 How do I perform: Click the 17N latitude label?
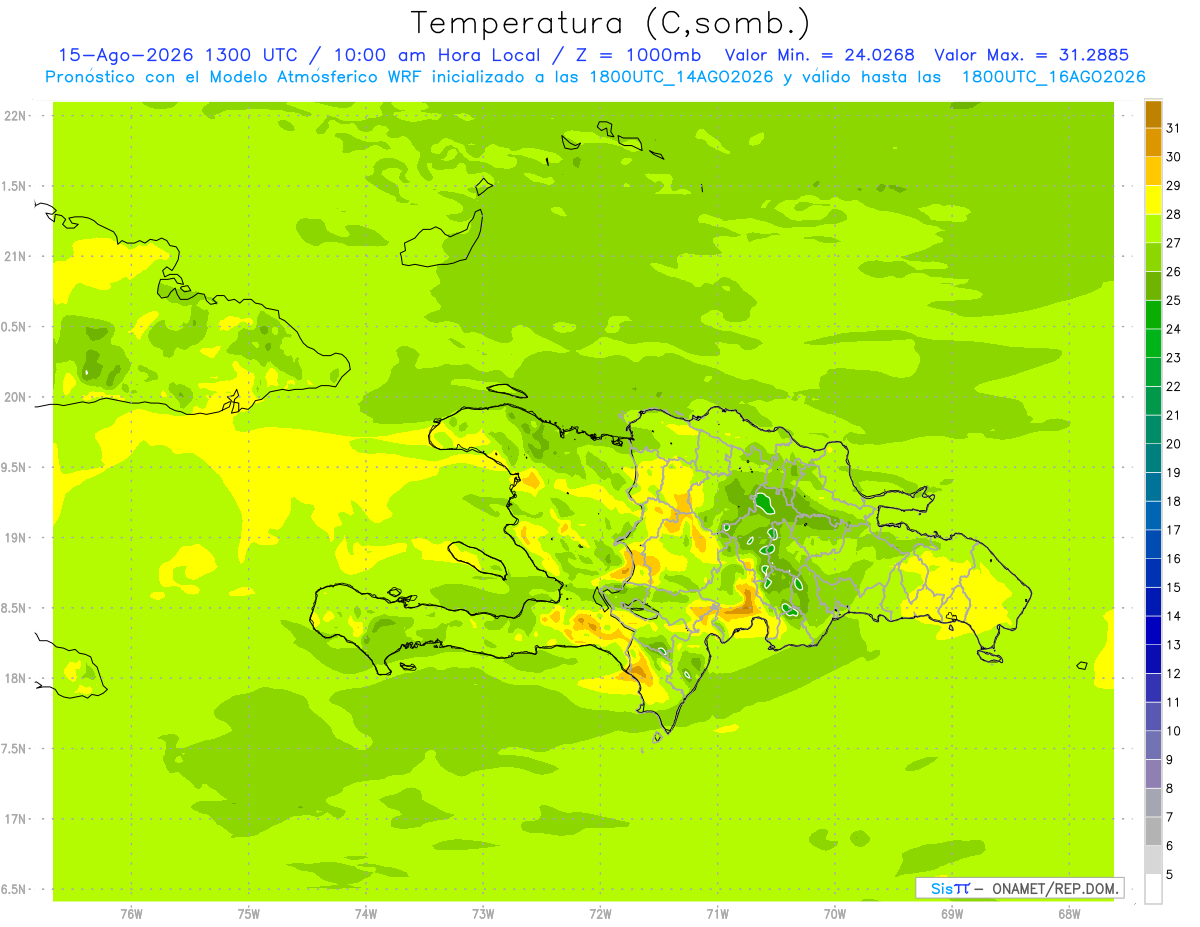point(17,820)
